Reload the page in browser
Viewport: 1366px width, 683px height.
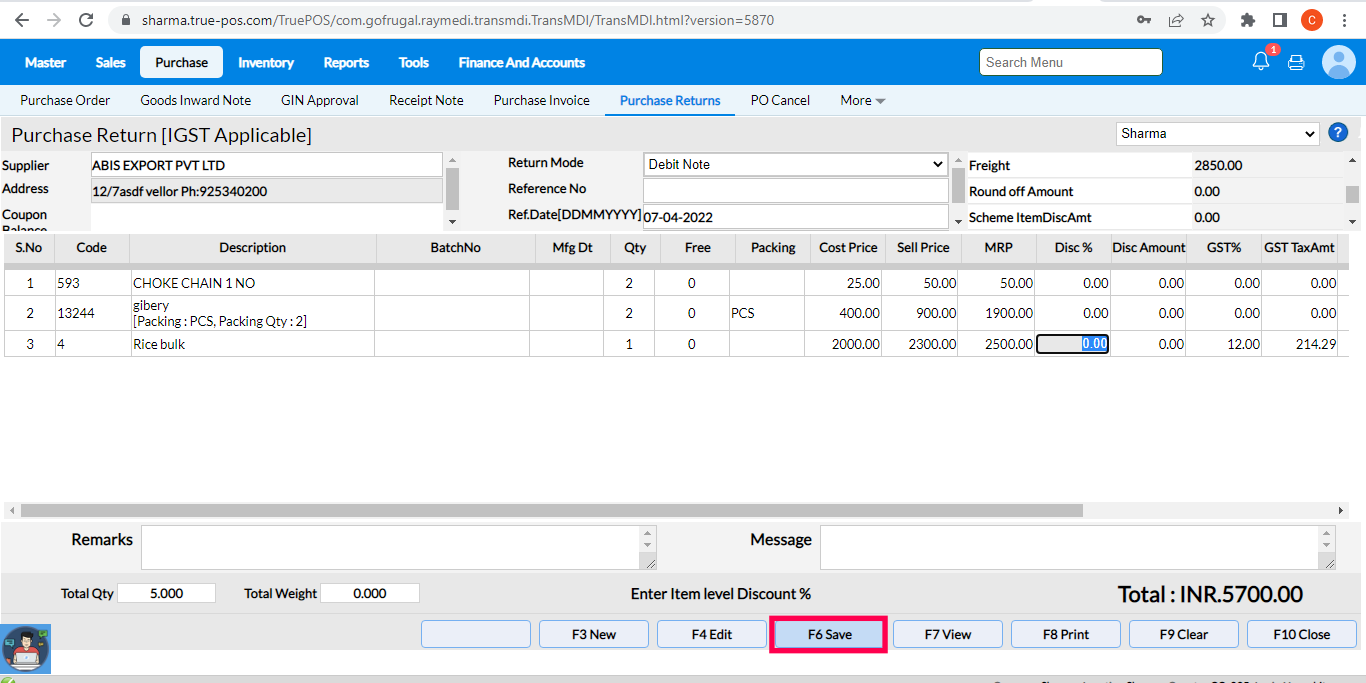point(86,20)
